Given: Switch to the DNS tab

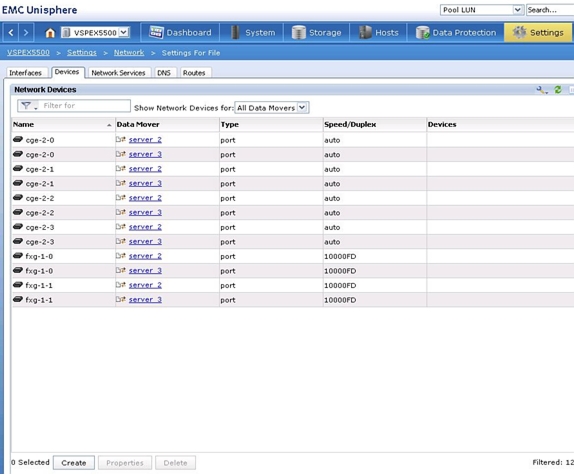Looking at the screenshot, I should [x=164, y=73].
